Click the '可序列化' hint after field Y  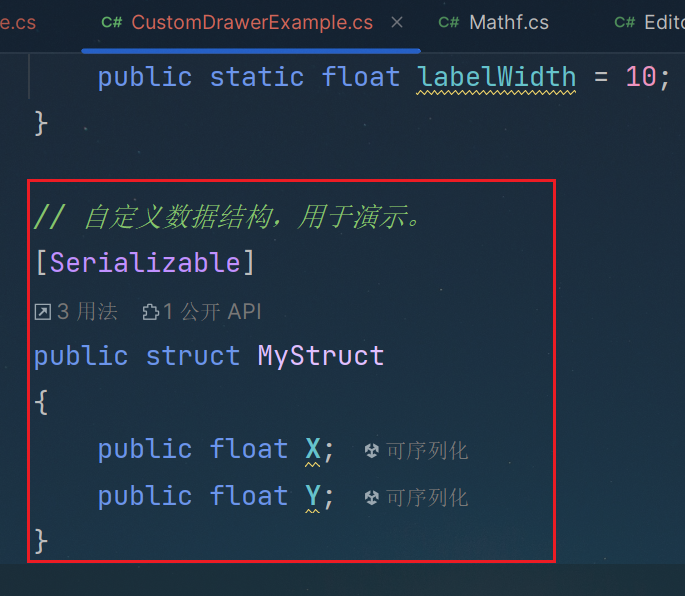coord(427,498)
